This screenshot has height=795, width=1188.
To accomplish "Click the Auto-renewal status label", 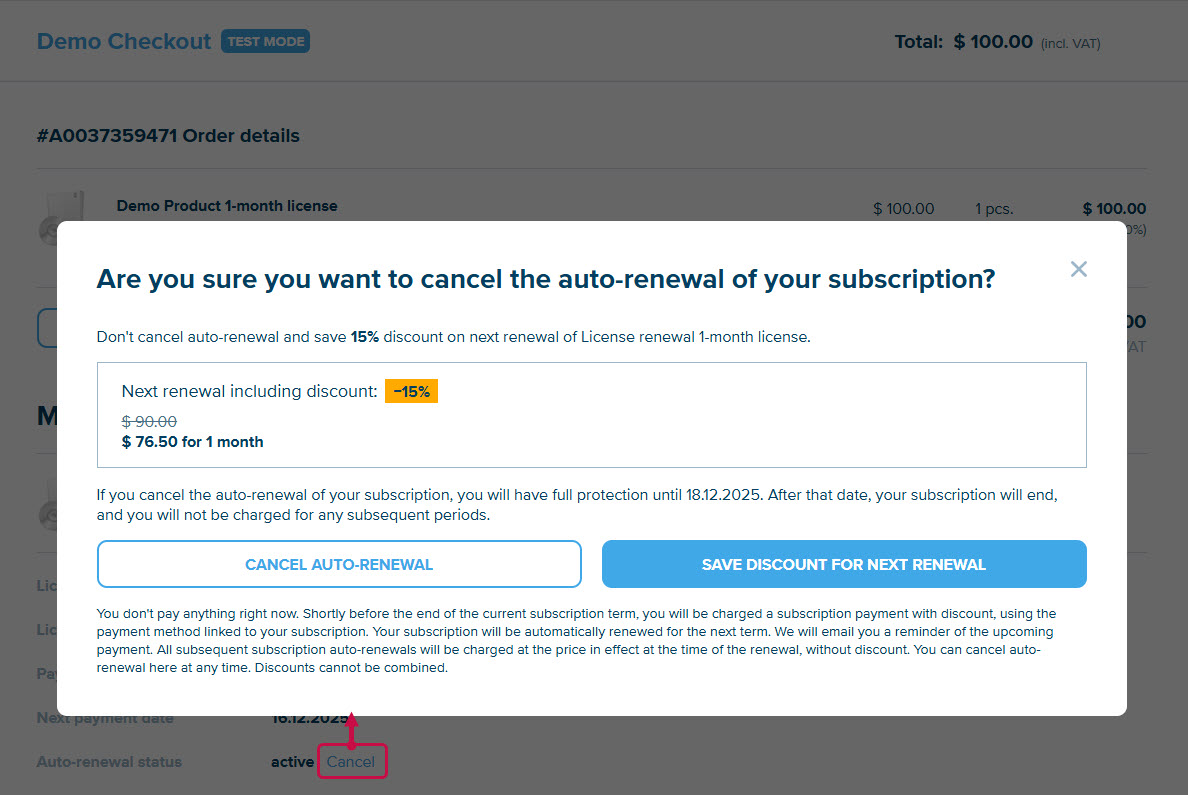I will pyautogui.click(x=109, y=762).
